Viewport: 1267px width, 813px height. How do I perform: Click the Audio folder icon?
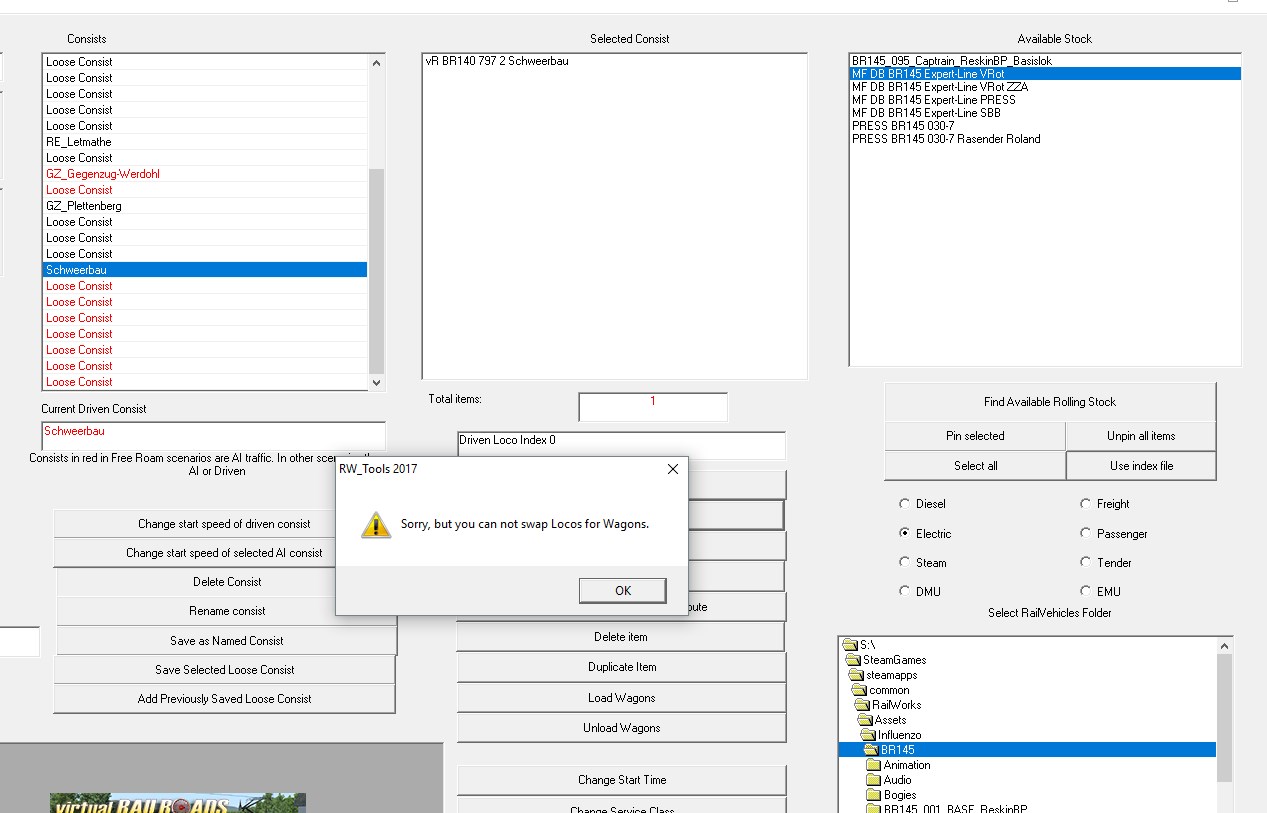tap(873, 780)
